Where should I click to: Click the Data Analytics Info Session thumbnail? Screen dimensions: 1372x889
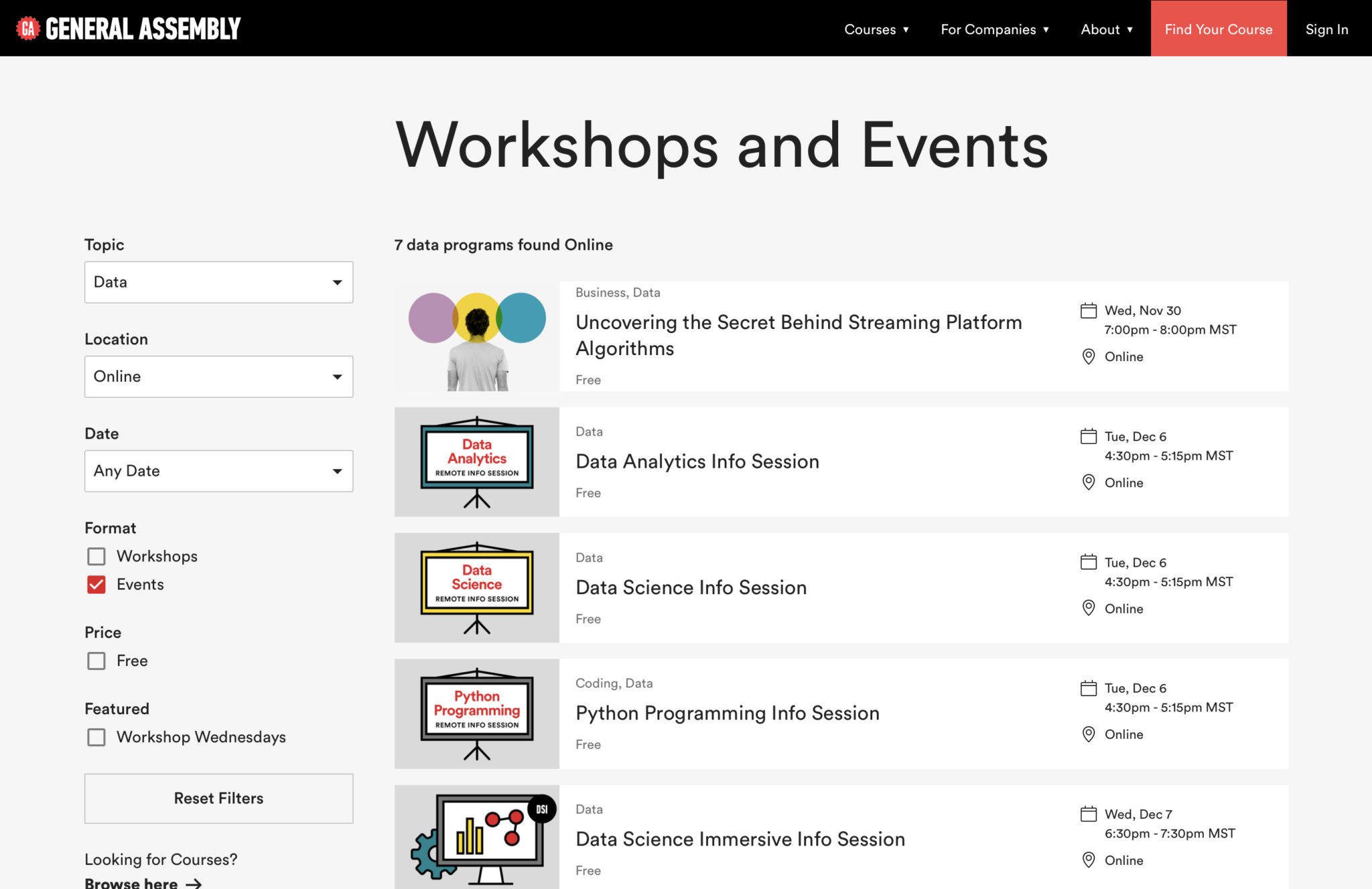[x=476, y=462]
